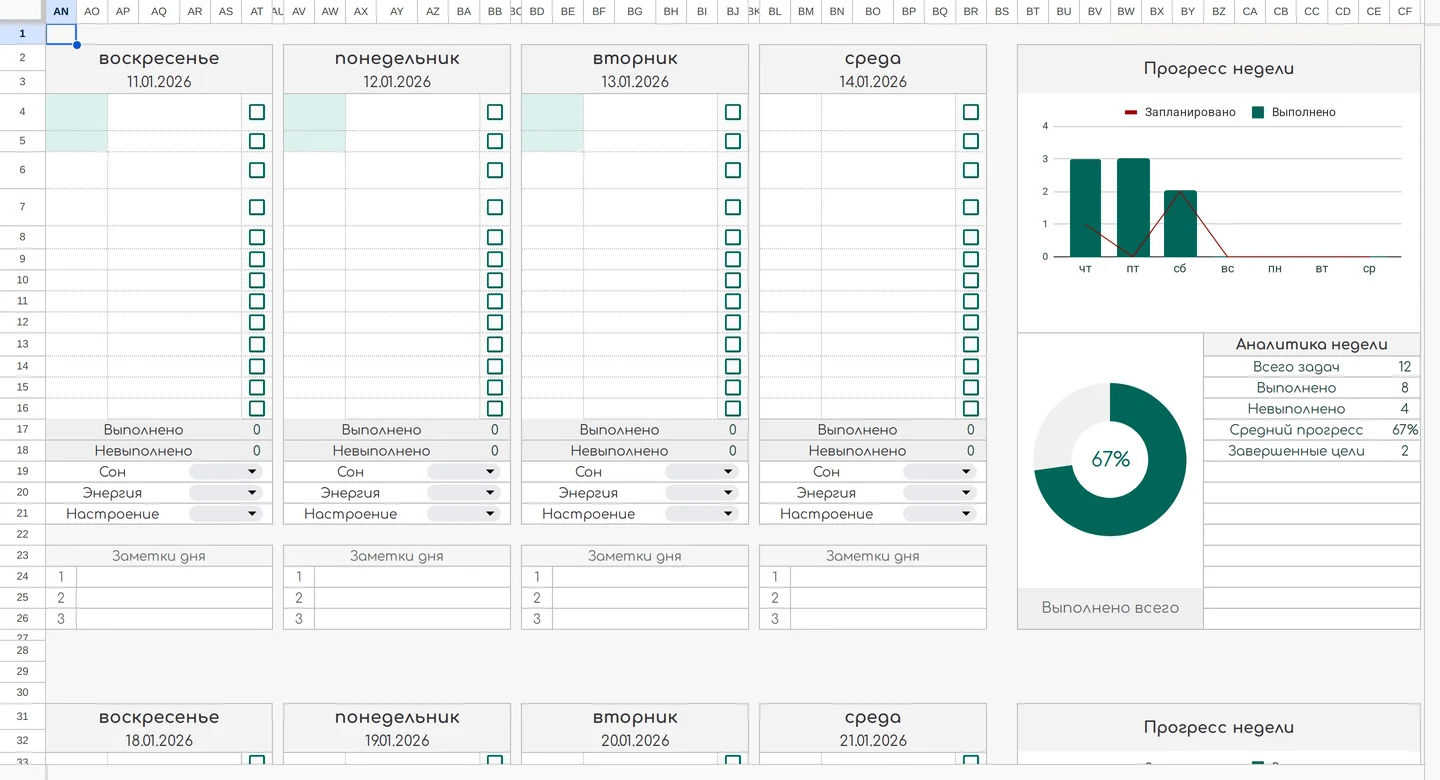Screen dimensions: 1440x780
Task: Click note line 3 under среда 14.01.2026
Action: tap(888, 619)
